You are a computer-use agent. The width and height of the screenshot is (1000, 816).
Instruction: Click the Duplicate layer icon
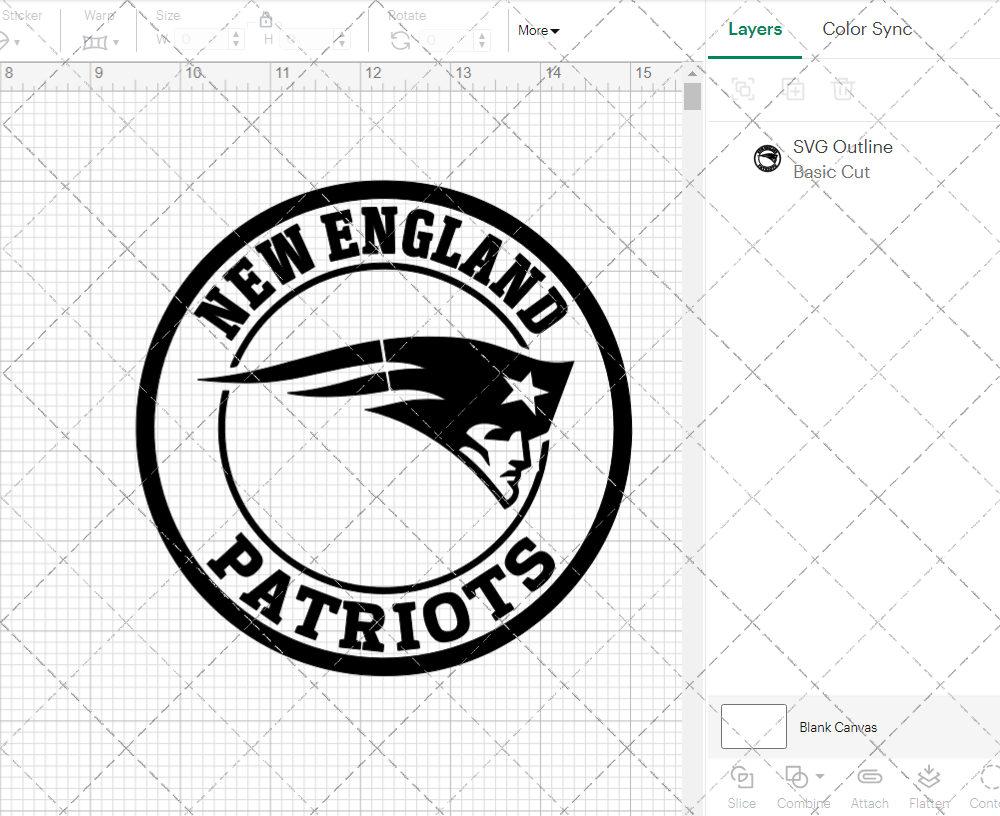tap(794, 89)
